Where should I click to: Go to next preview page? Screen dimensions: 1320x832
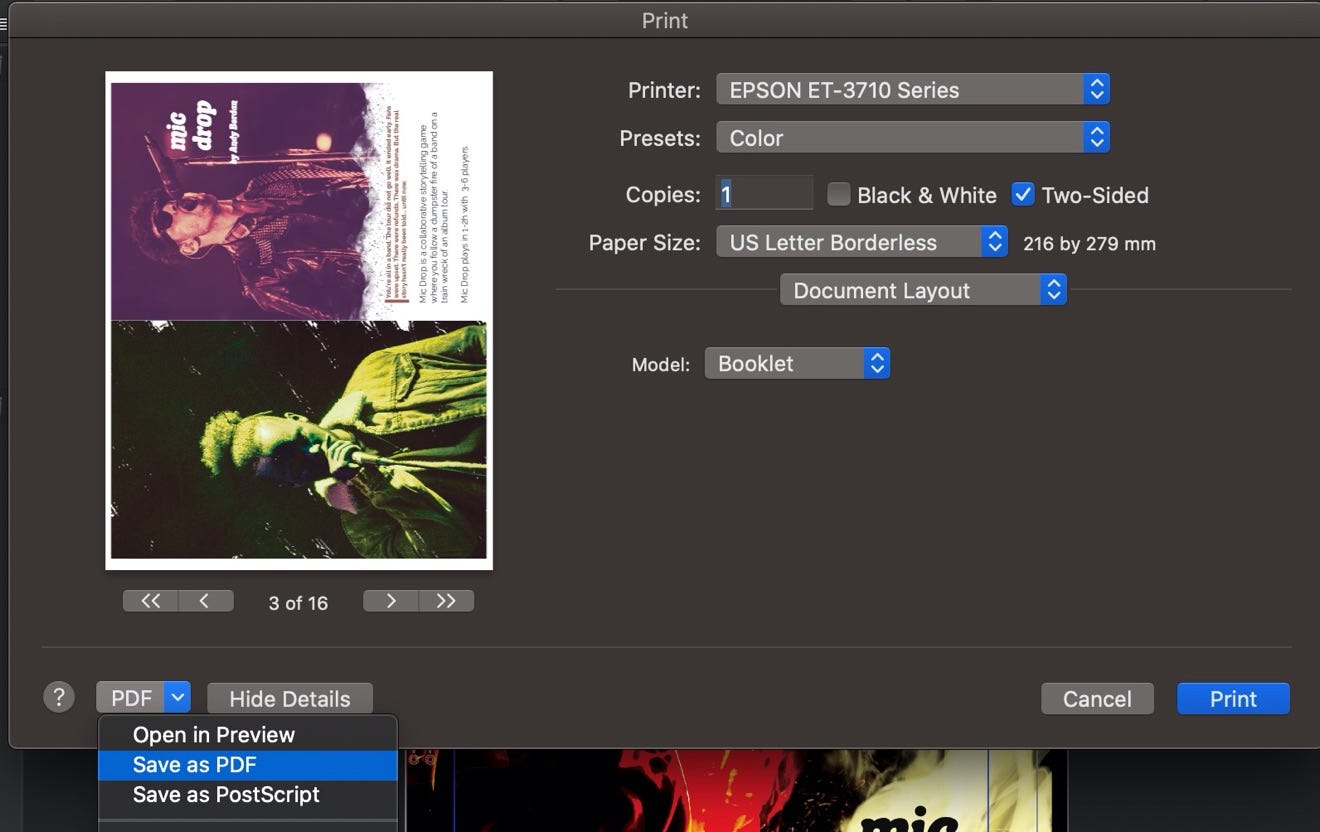coord(390,600)
